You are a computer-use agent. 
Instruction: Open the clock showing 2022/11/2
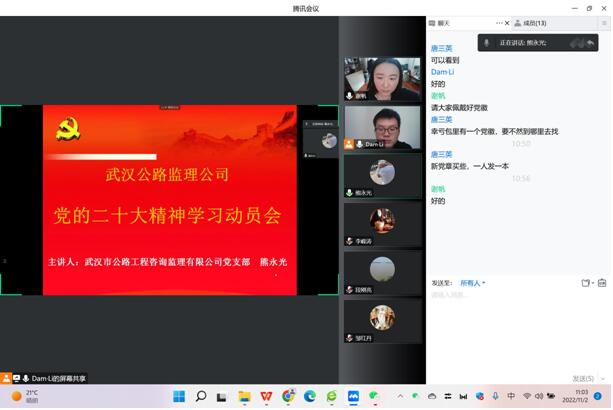pos(575,396)
